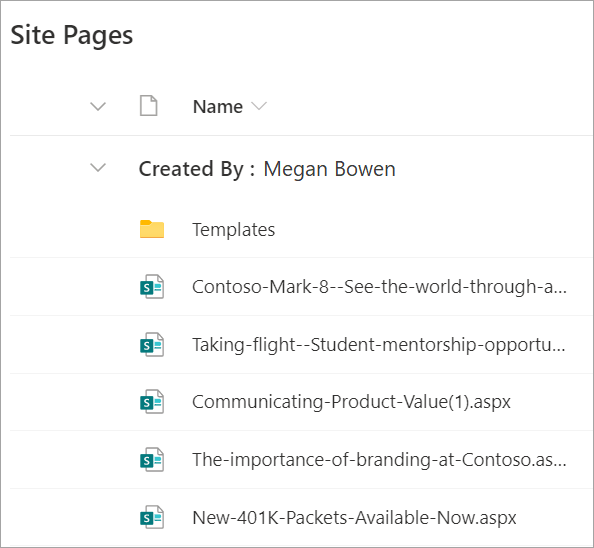Click the page icon beside Taking-flight file
Image resolution: width=594 pixels, height=548 pixels.
152,345
